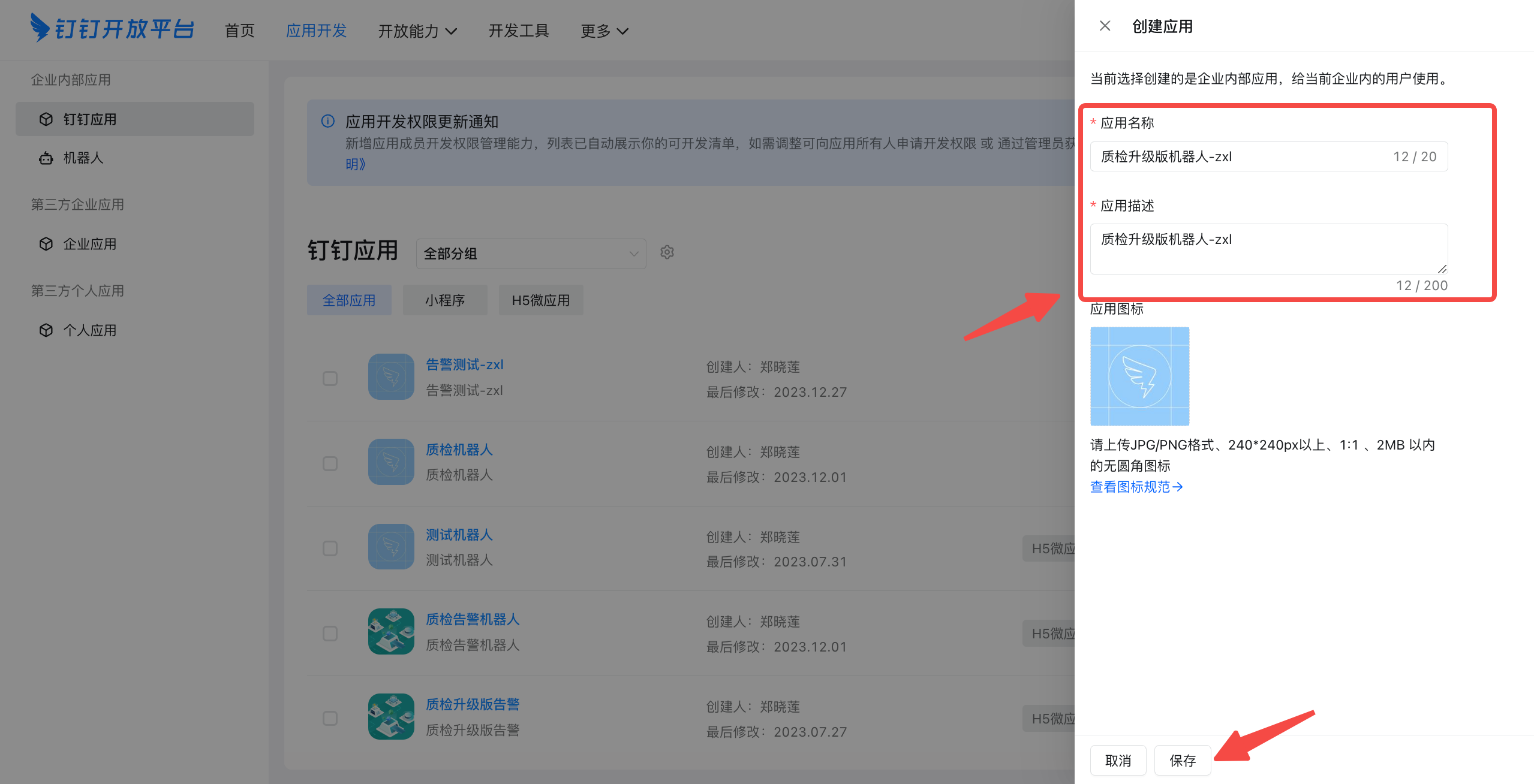Click the 钉钉应用 page heading
This screenshot has height=784, width=1534.
353,251
